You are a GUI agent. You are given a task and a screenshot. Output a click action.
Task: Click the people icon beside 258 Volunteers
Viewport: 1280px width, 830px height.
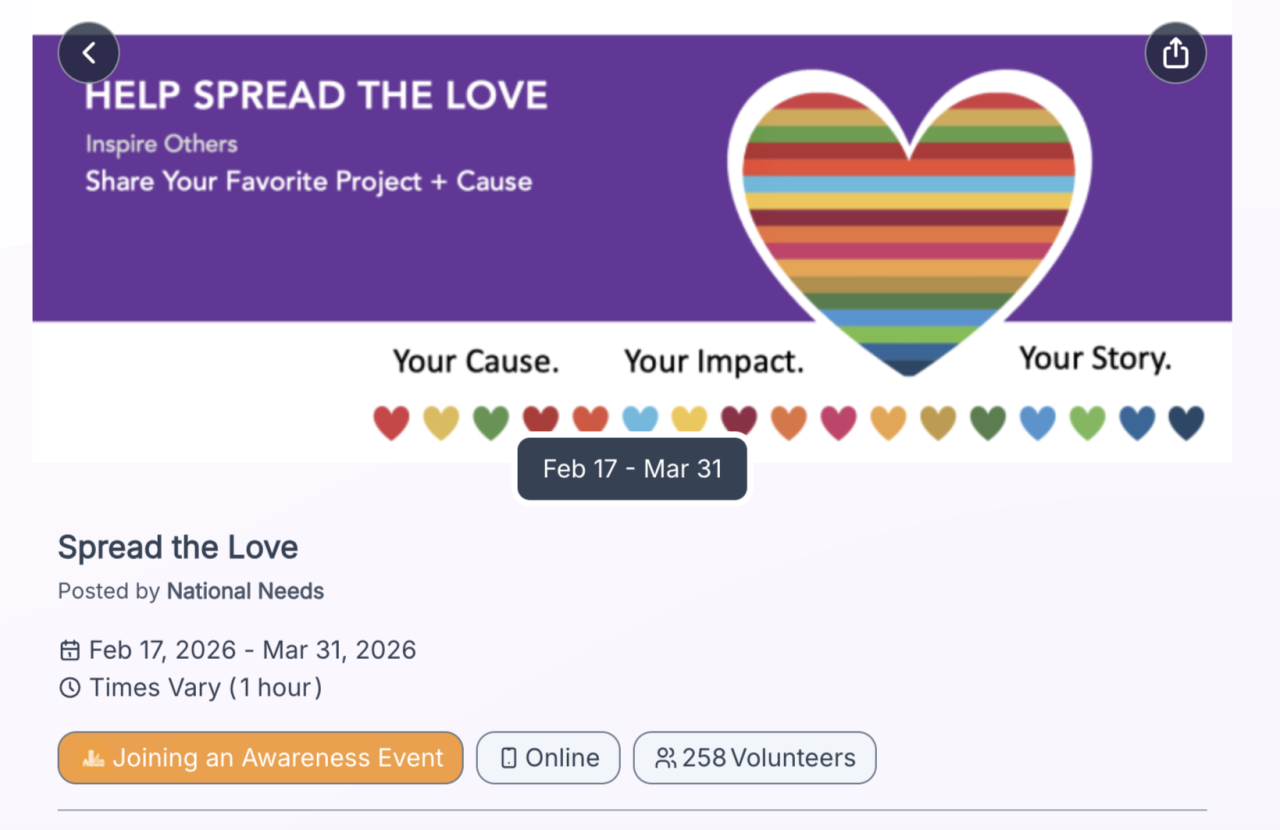click(x=665, y=759)
